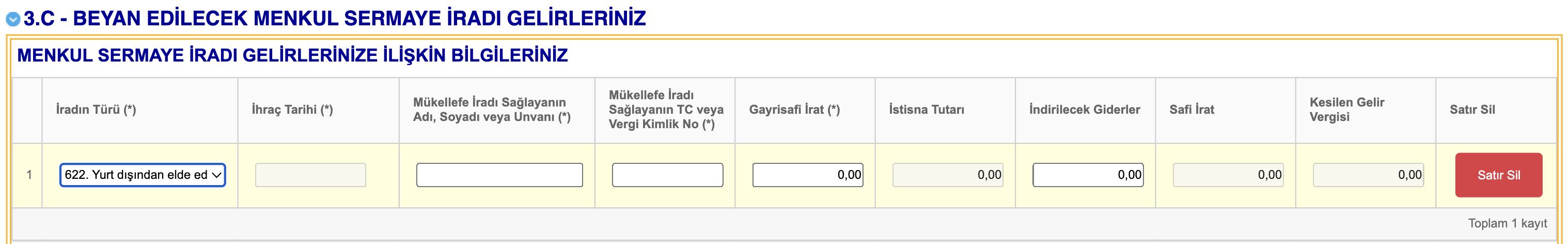Delete the row with red Satır Sil button
The width and height of the screenshot is (1568, 244).
(x=1499, y=175)
